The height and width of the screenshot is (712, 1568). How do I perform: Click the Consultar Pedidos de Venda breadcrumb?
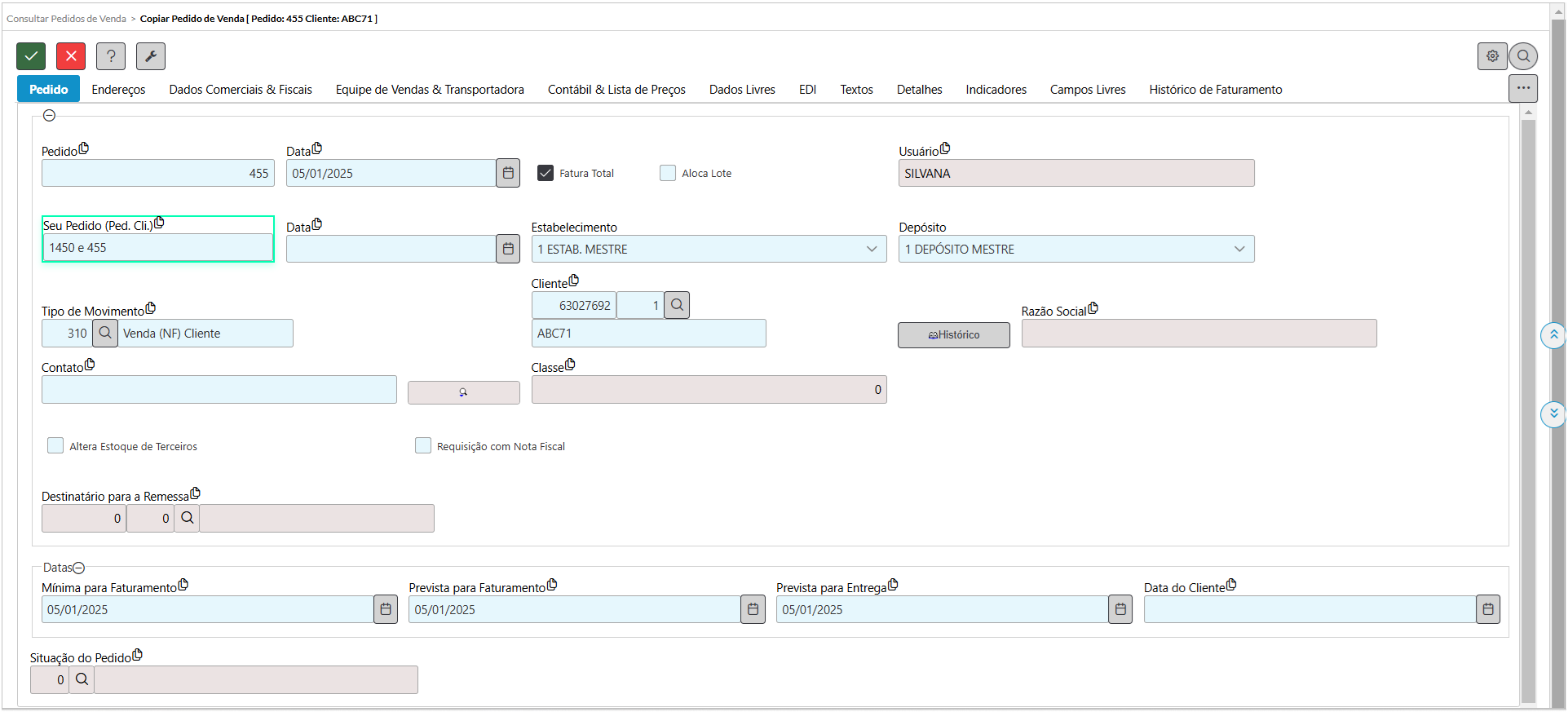(x=66, y=18)
